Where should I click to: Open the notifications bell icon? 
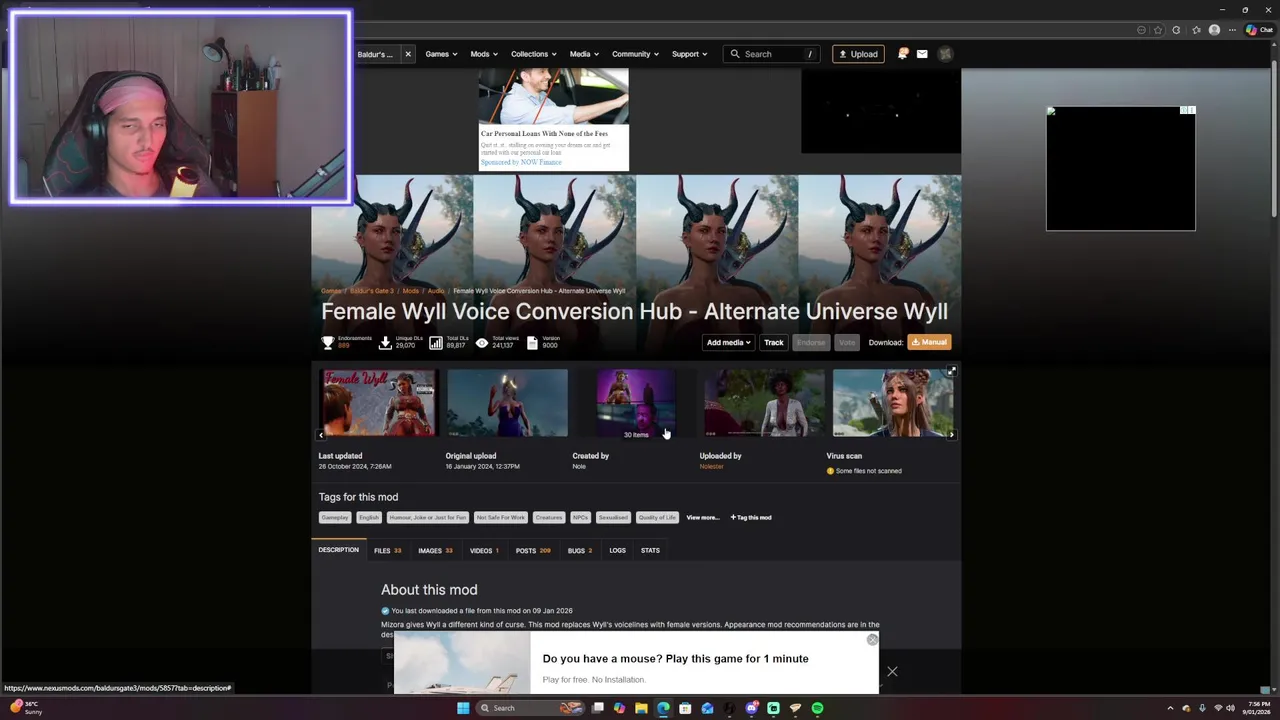coord(902,54)
